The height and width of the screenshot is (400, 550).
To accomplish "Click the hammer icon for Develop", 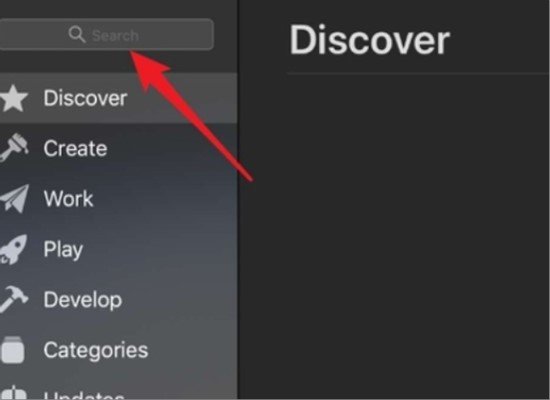I will coord(14,299).
